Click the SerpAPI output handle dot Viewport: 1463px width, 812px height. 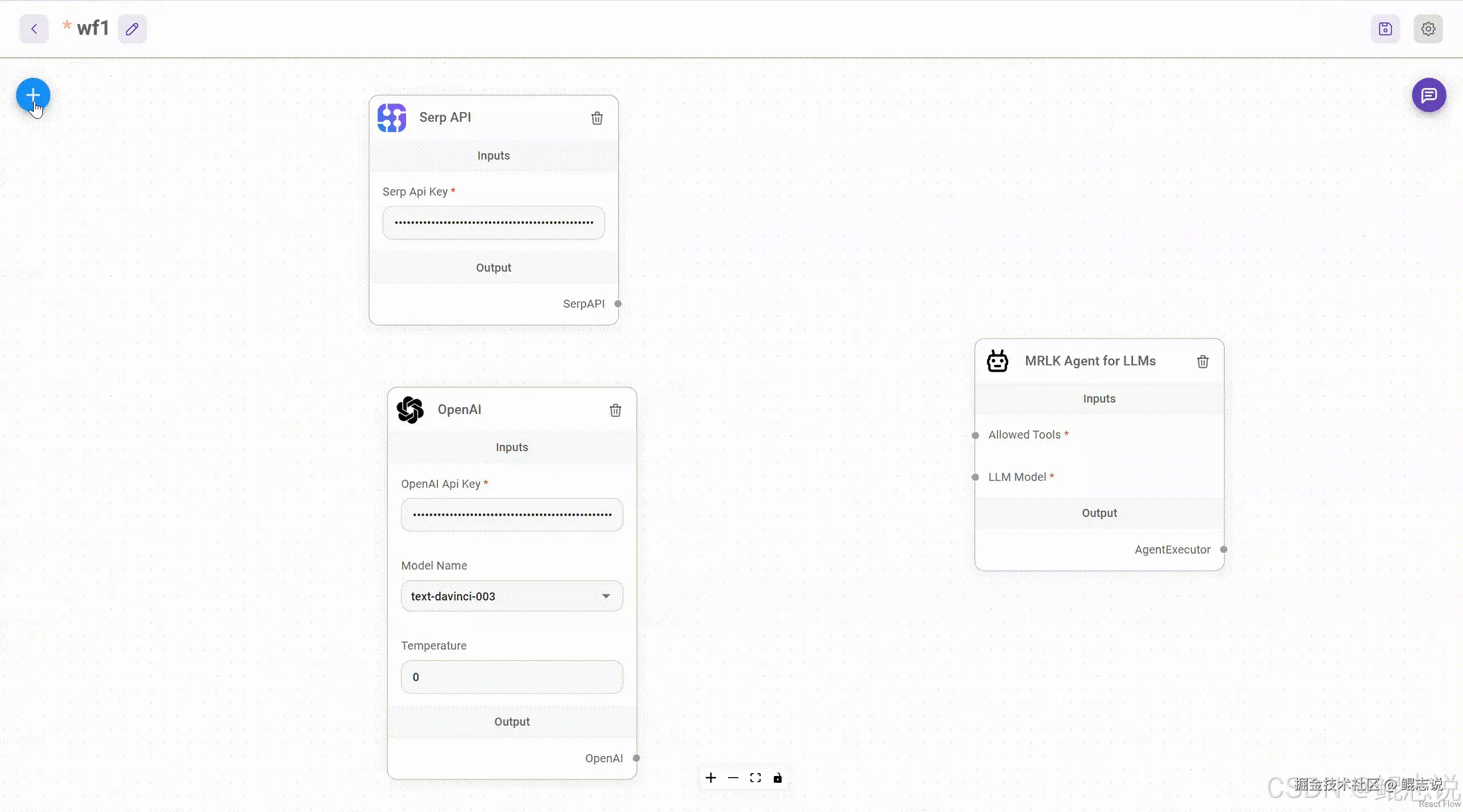[x=618, y=304]
